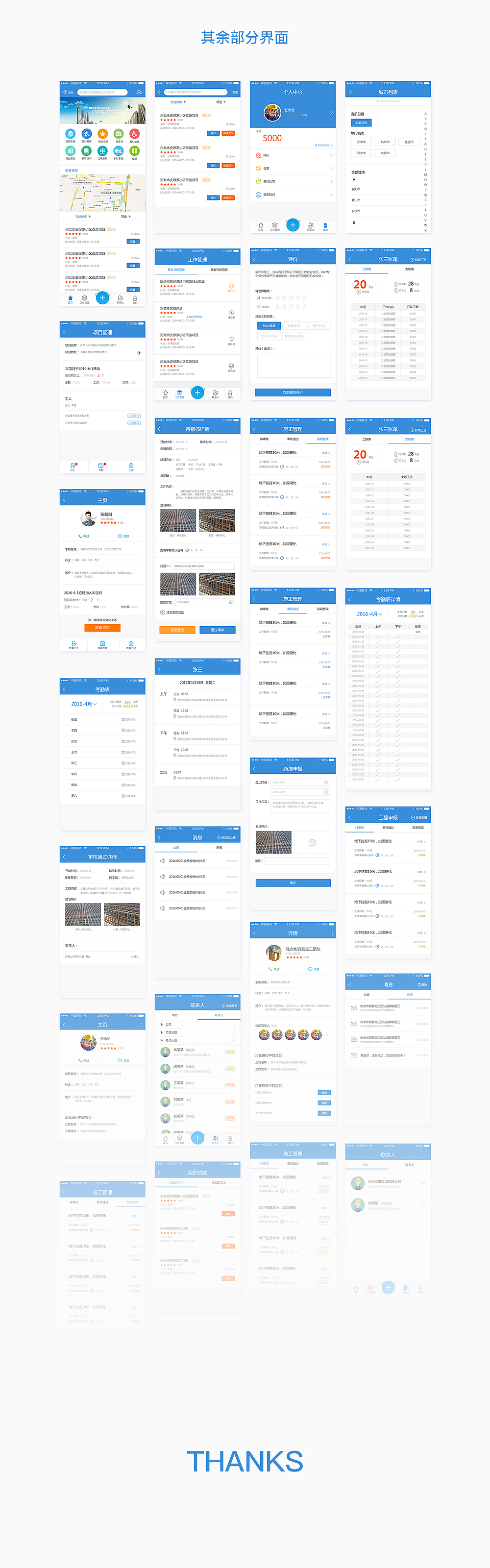This screenshot has width=490, height=1568.
Task: Switch to 我发布的招聘 tab in 工作管理
Action: tap(219, 269)
